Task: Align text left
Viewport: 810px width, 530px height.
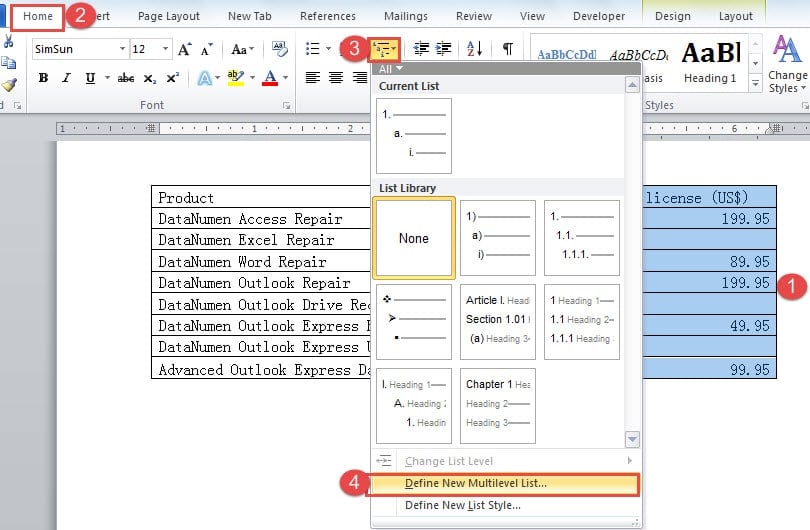Action: coord(313,78)
